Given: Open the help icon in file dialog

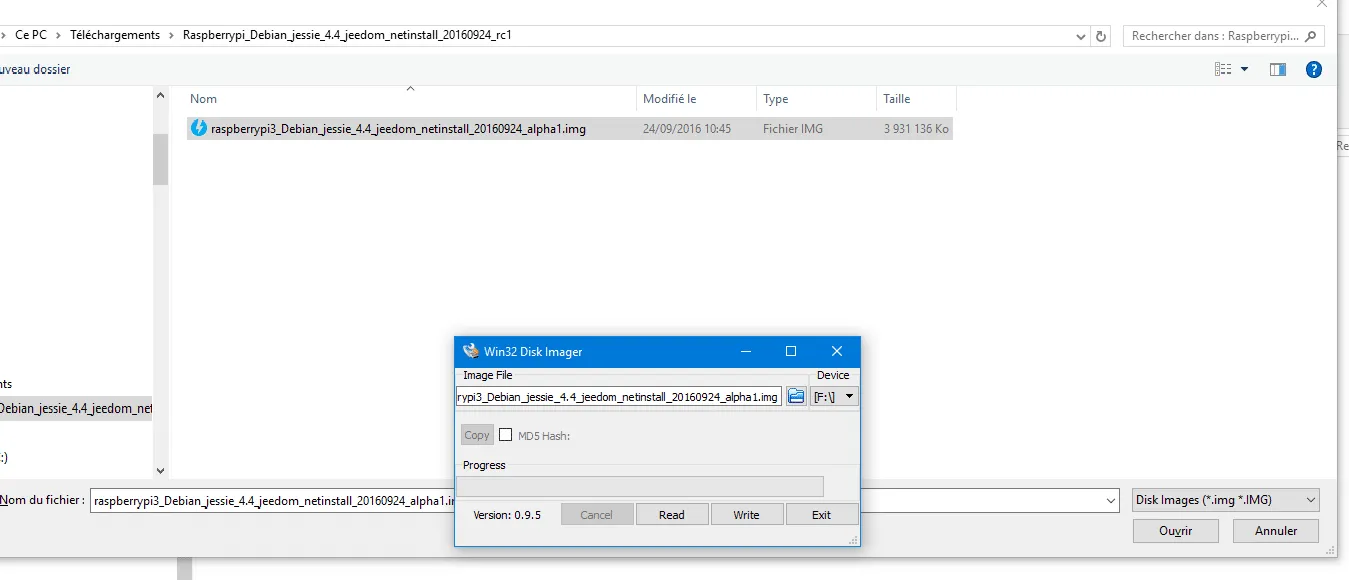Looking at the screenshot, I should [1314, 69].
